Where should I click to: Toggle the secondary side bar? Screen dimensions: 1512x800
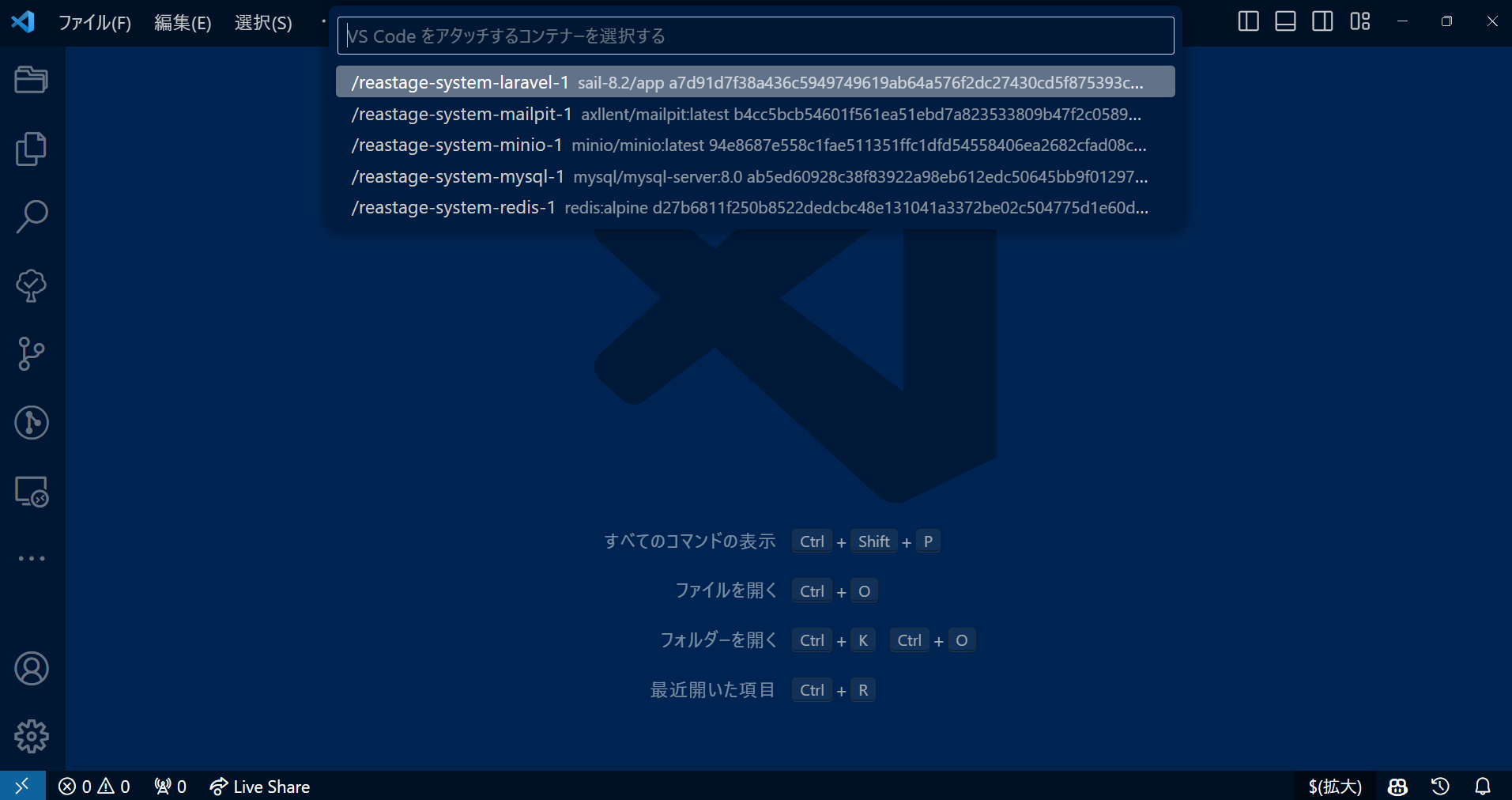pyautogui.click(x=1322, y=21)
